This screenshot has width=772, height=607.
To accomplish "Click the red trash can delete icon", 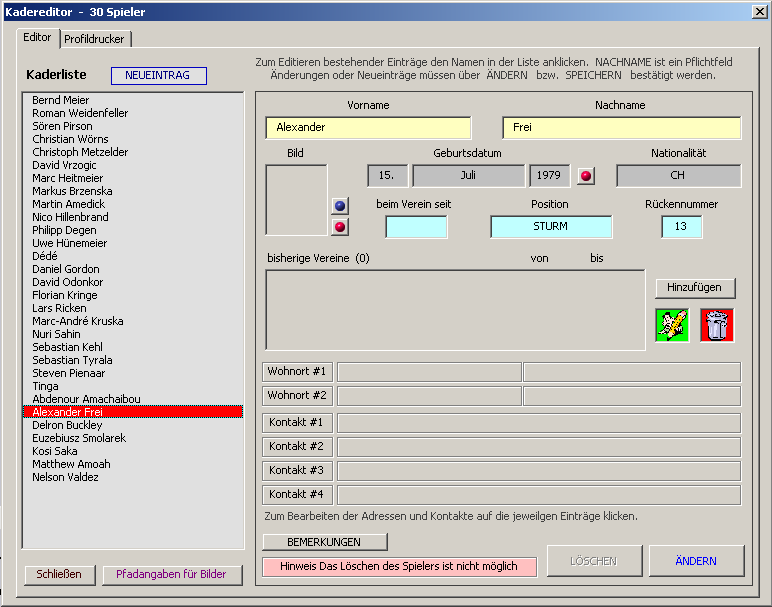I will (x=717, y=325).
